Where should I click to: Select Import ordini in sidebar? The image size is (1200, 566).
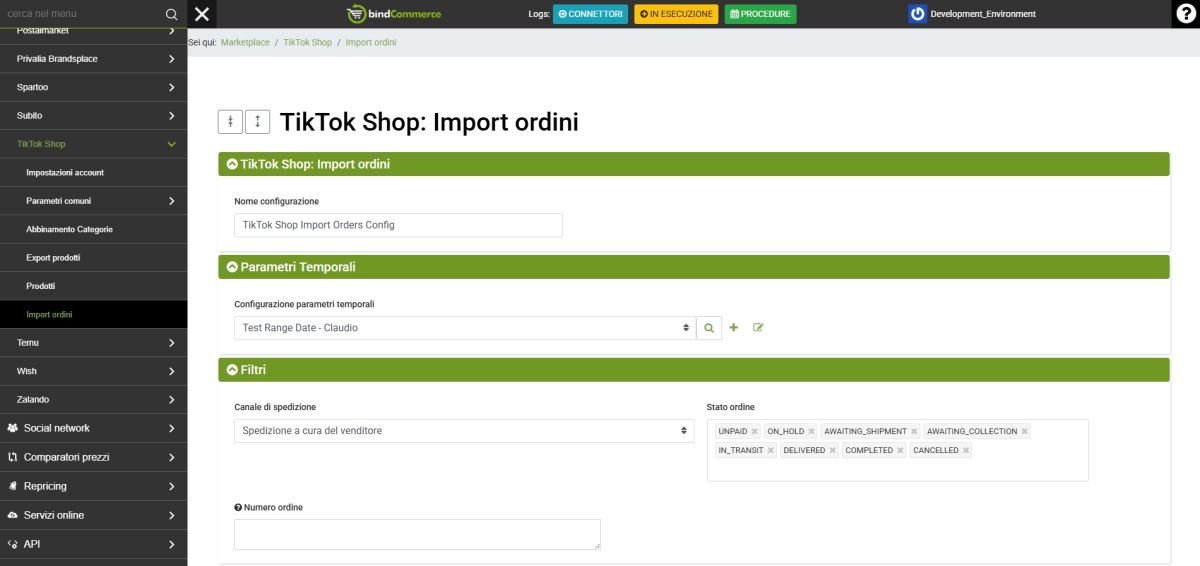(93, 315)
